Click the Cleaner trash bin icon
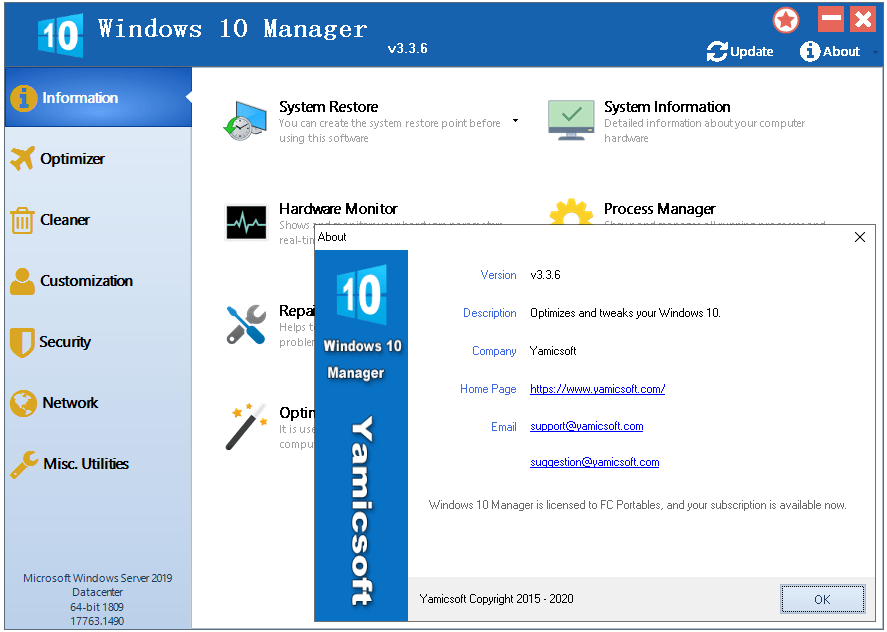The width and height of the screenshot is (887, 632). (22, 220)
